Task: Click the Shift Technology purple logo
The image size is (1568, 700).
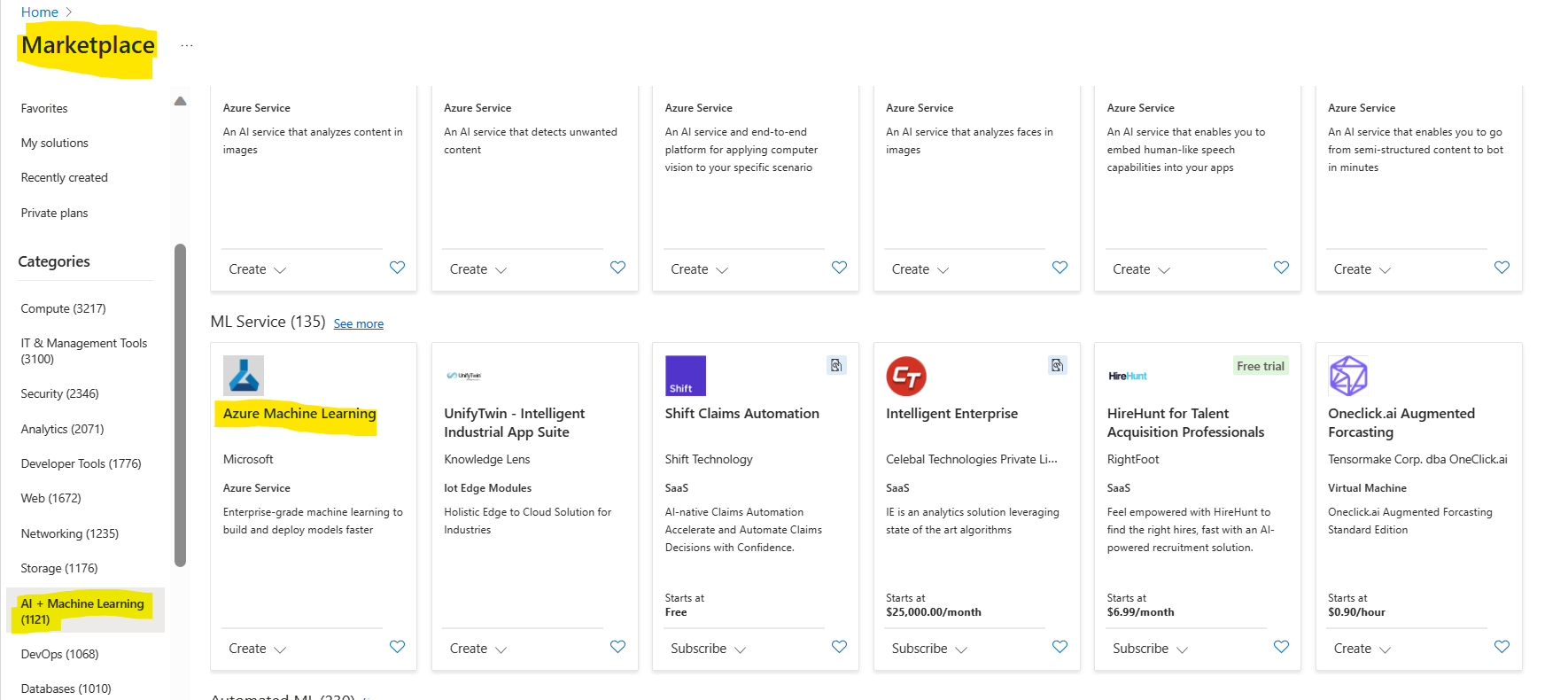Action: pyautogui.click(x=686, y=376)
